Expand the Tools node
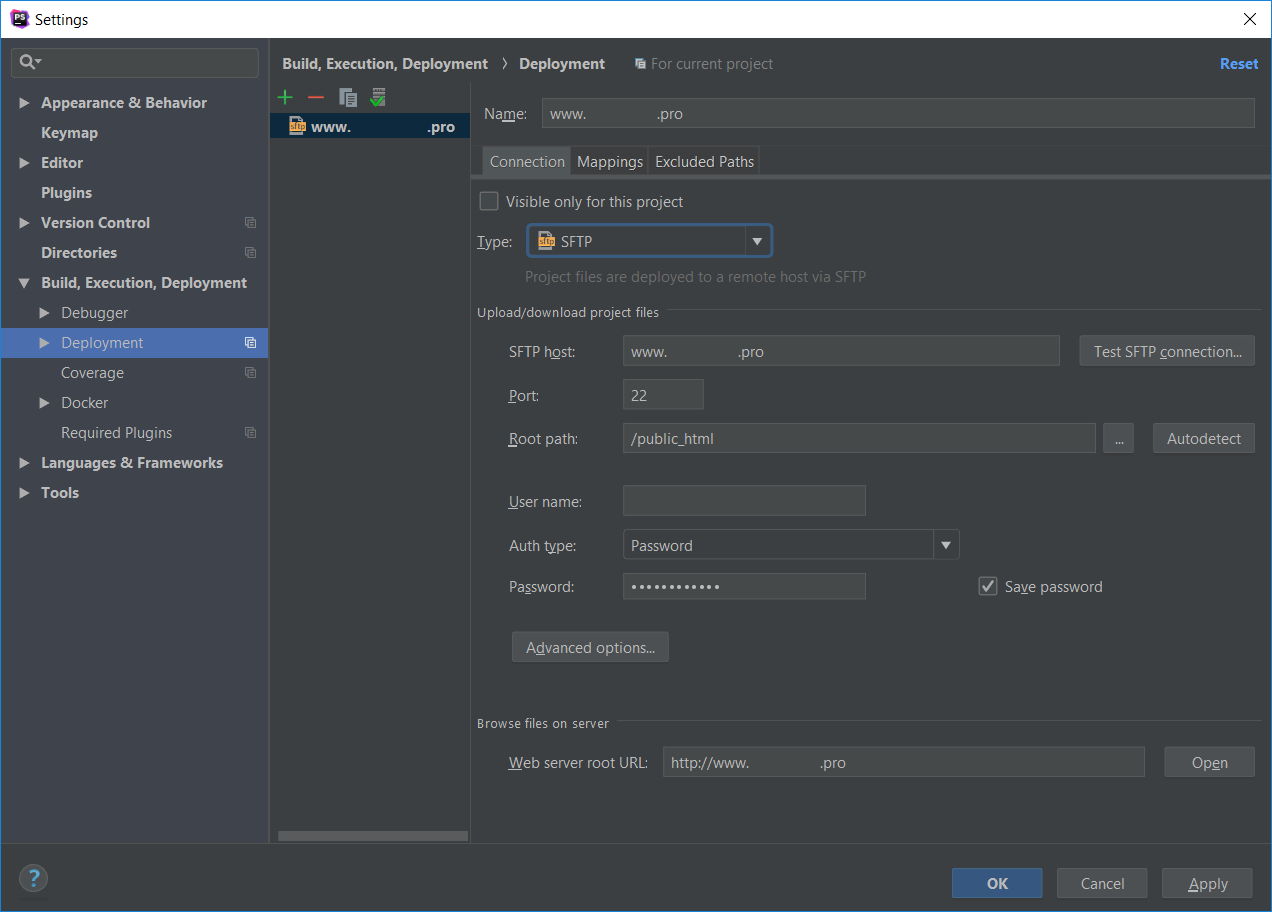 click(x=24, y=493)
